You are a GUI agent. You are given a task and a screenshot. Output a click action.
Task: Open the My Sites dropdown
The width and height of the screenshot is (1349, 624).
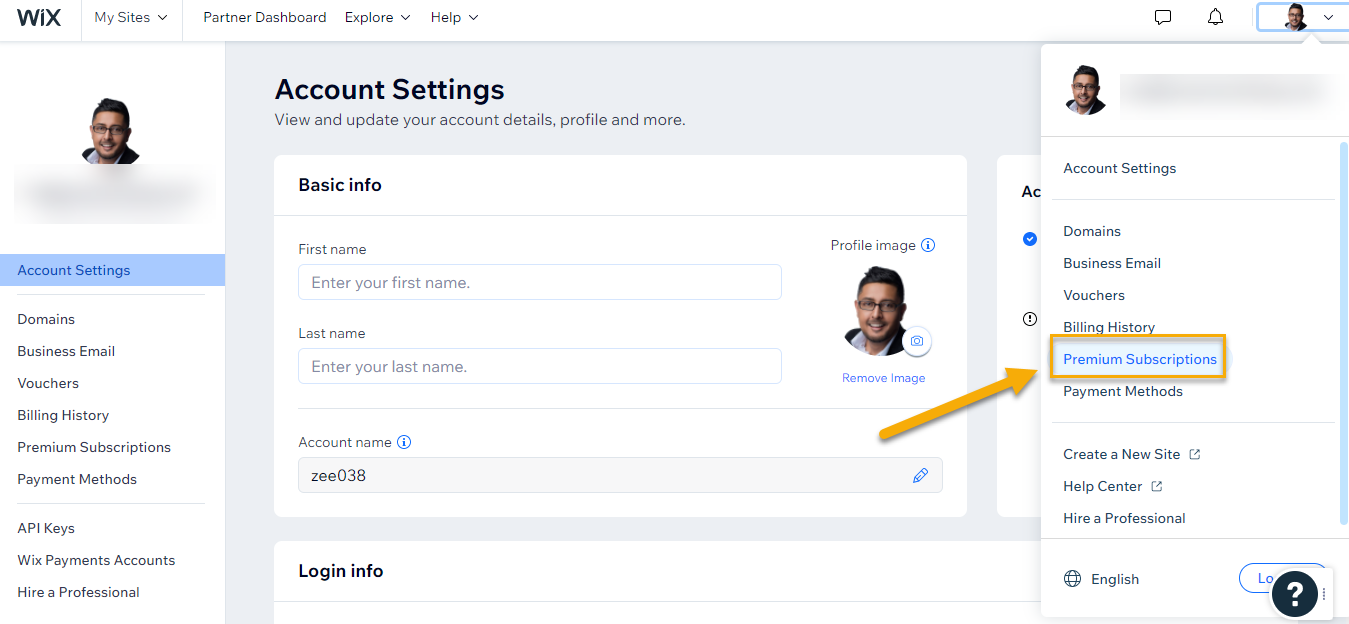[x=130, y=17]
